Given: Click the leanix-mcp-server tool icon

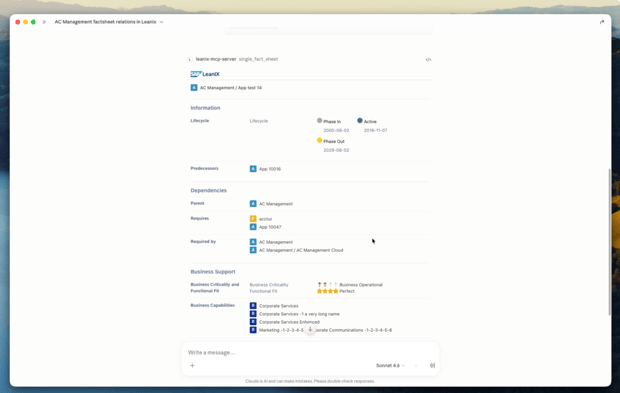Looking at the screenshot, I should coord(190,59).
